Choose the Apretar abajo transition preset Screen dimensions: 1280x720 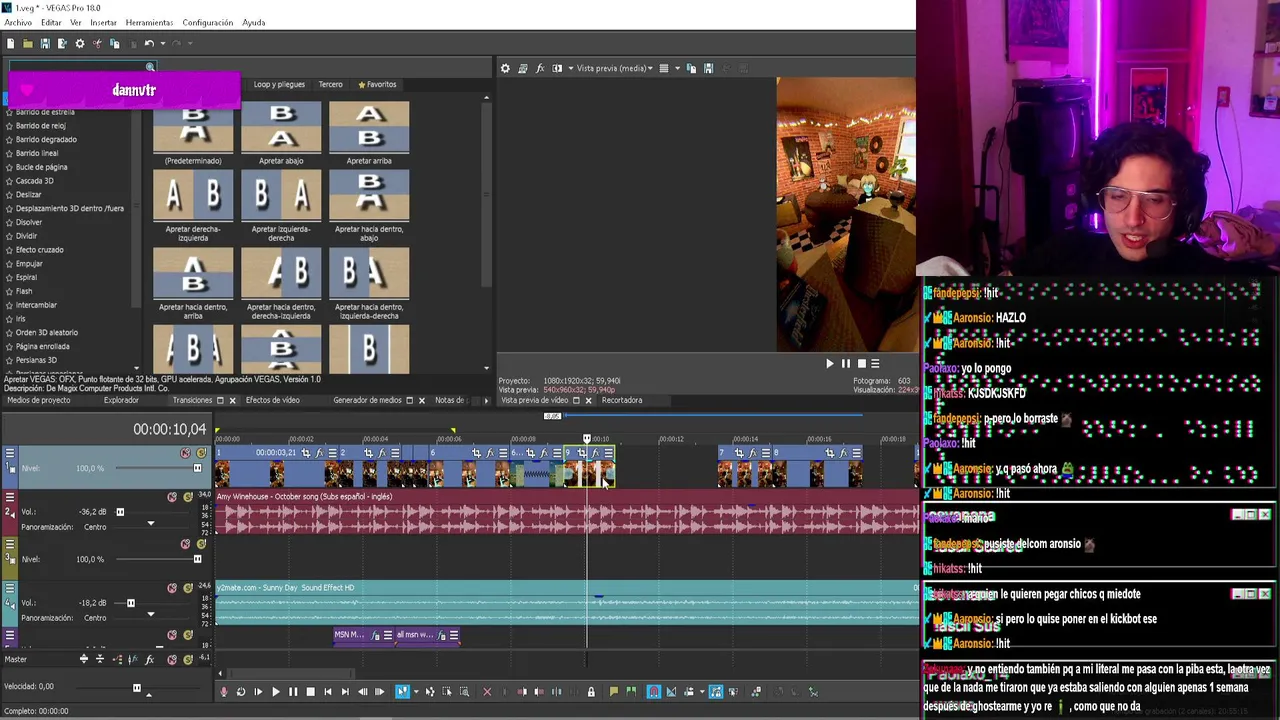tap(281, 132)
